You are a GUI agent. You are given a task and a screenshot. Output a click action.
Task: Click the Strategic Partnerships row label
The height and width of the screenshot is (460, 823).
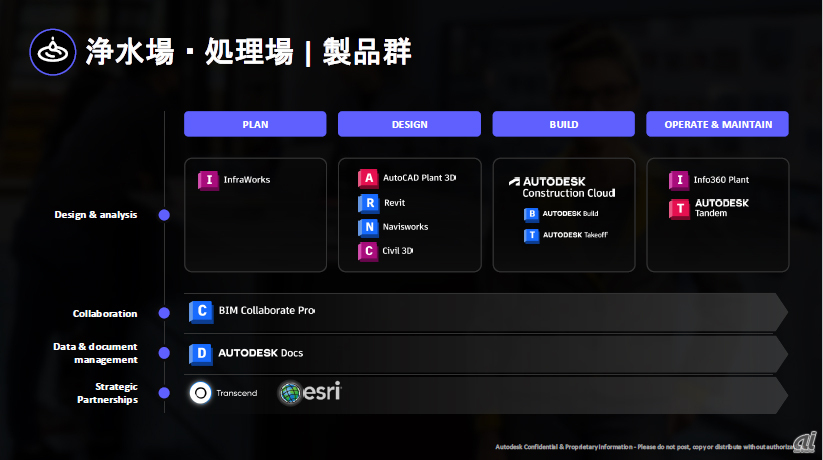coord(108,393)
